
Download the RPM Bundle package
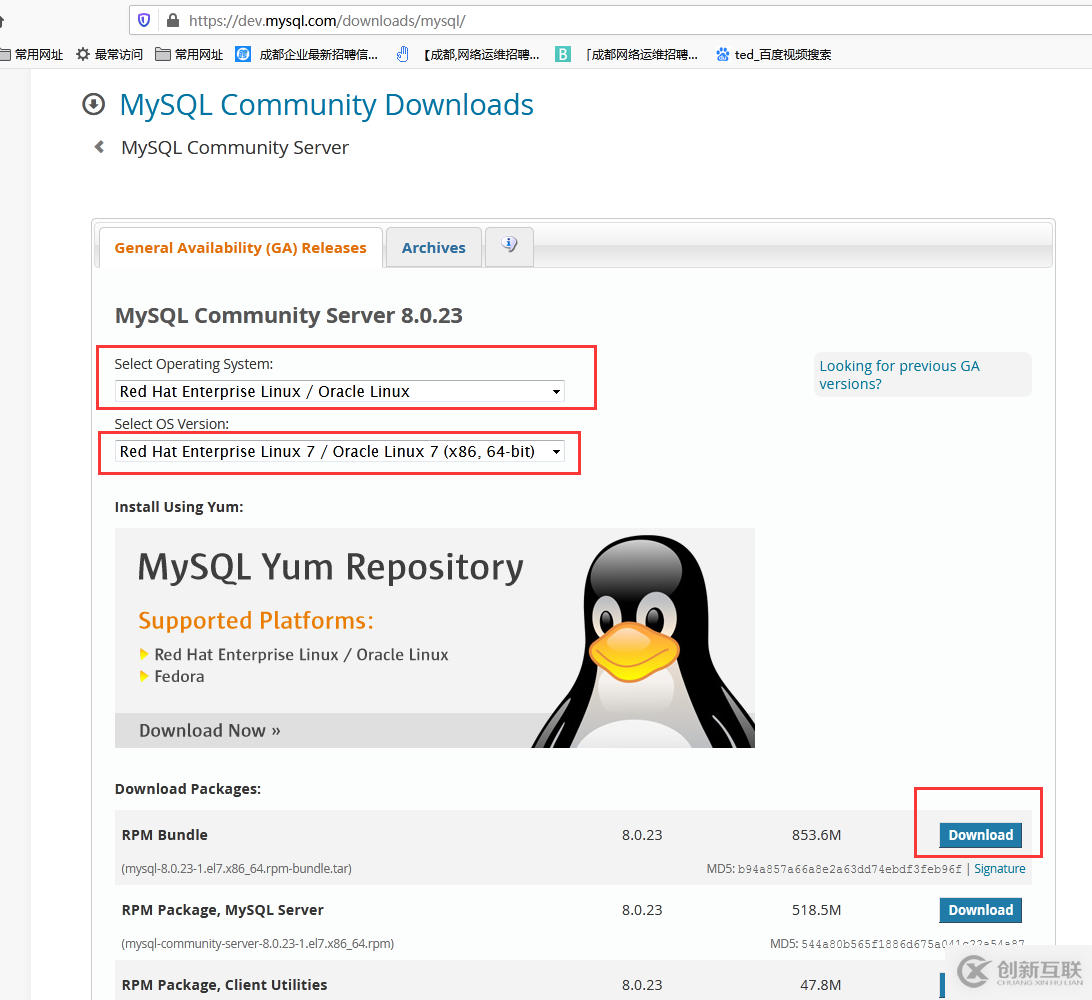click(980, 835)
